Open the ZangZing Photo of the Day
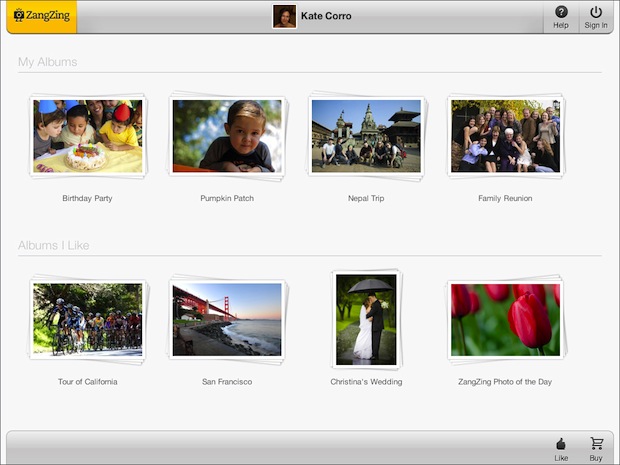620x465 pixels. [505, 320]
